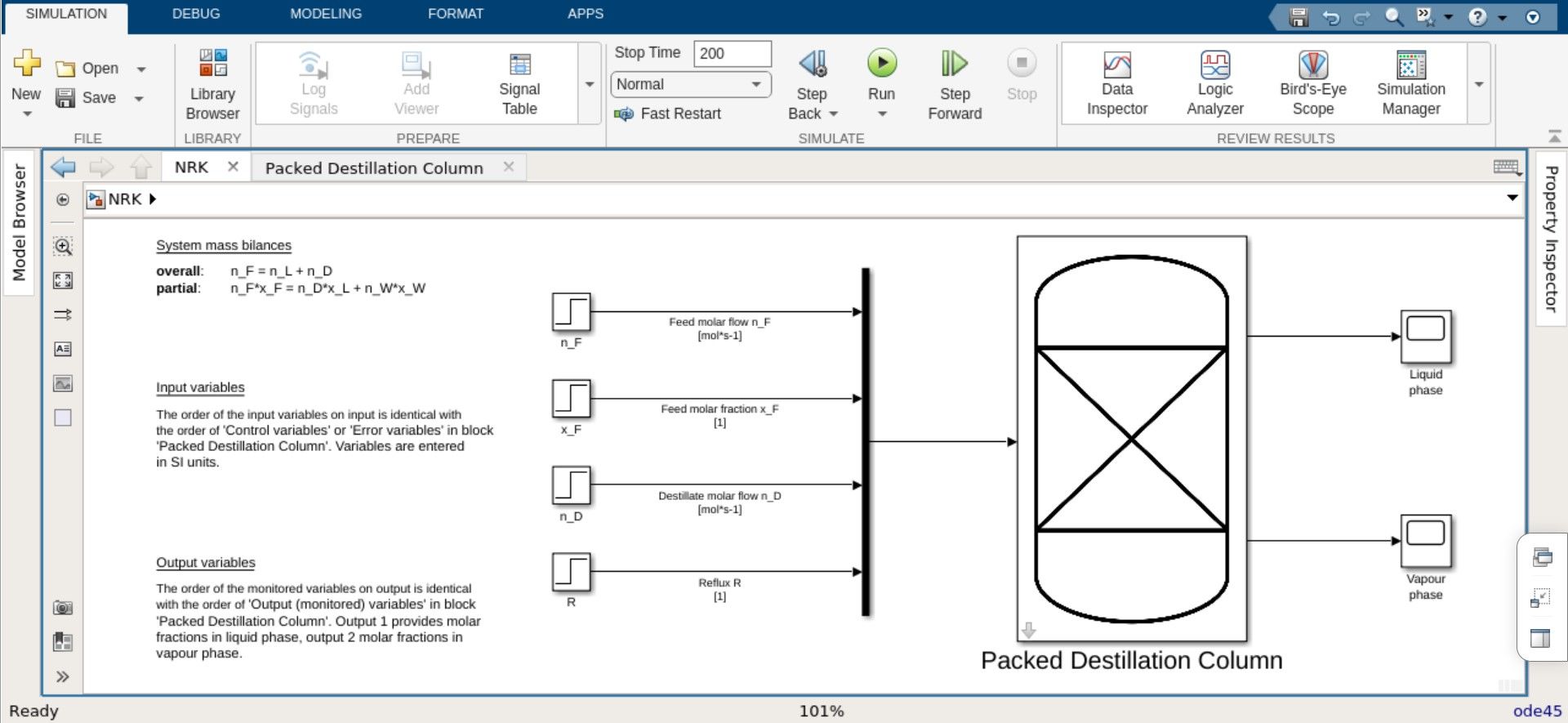Image resolution: width=1568 pixels, height=723 pixels.
Task: Open the Open dropdown arrow
Action: pyautogui.click(x=141, y=69)
